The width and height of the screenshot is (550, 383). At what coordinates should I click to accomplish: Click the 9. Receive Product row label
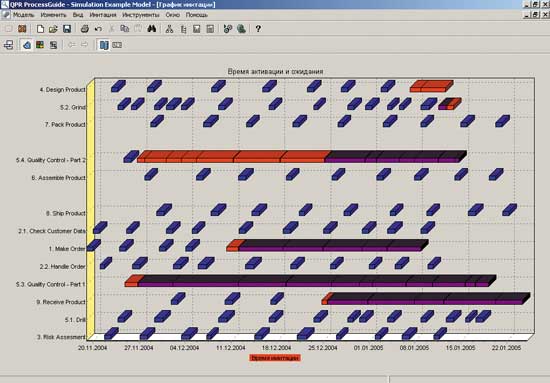pyautogui.click(x=61, y=302)
